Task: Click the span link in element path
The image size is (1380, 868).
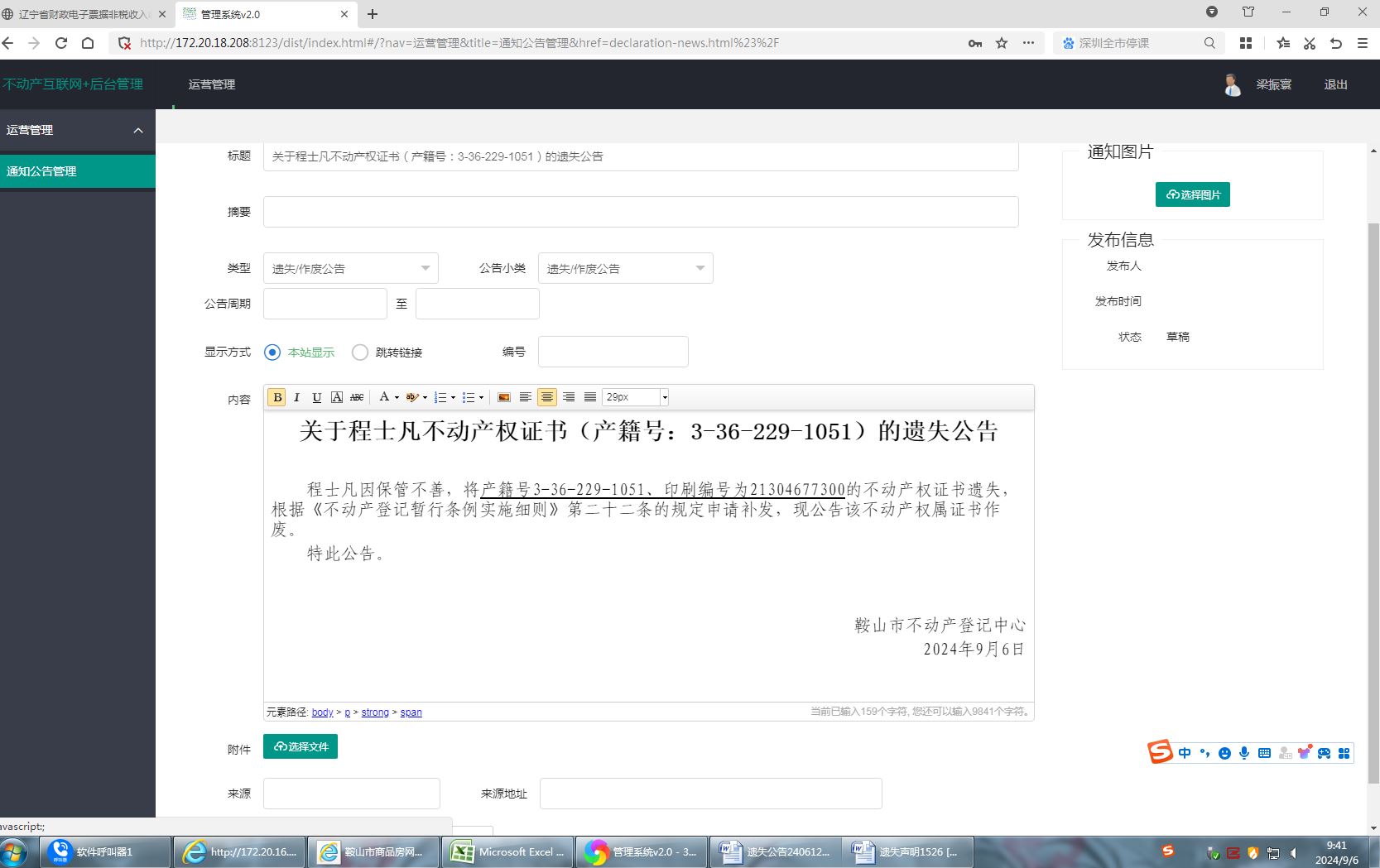Action: click(x=411, y=712)
